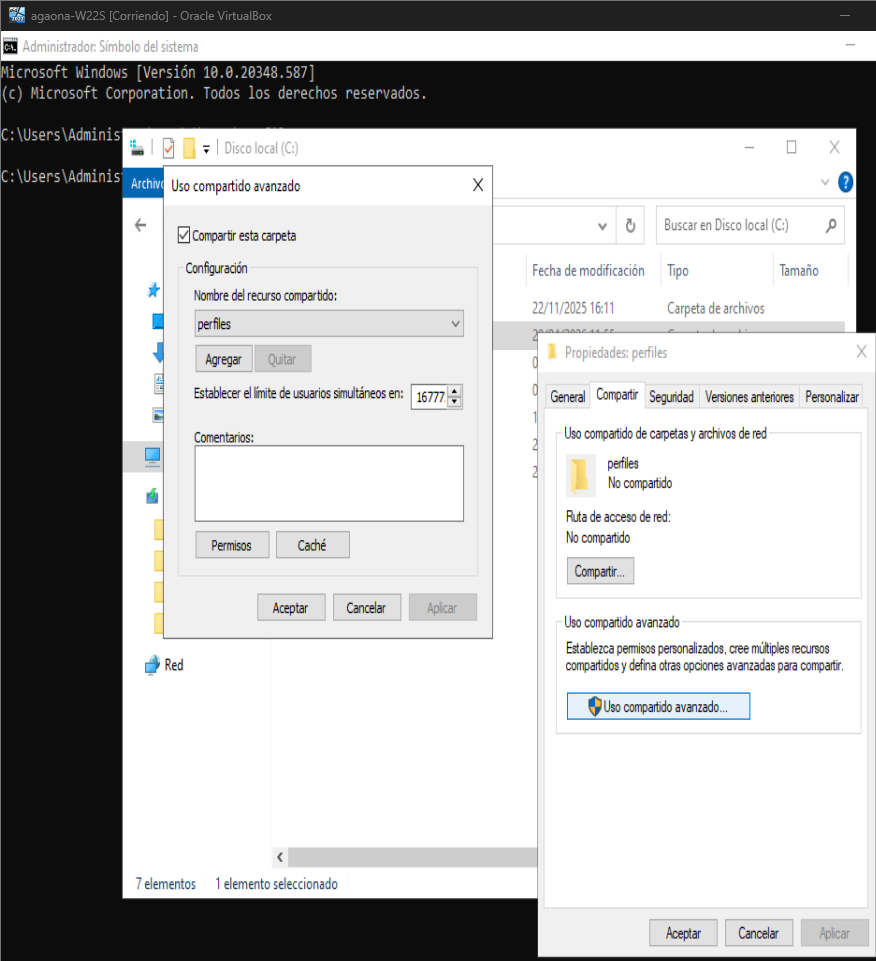Increase the simultaneous users limit with up arrow
This screenshot has height=961, width=876.
pos(455,391)
